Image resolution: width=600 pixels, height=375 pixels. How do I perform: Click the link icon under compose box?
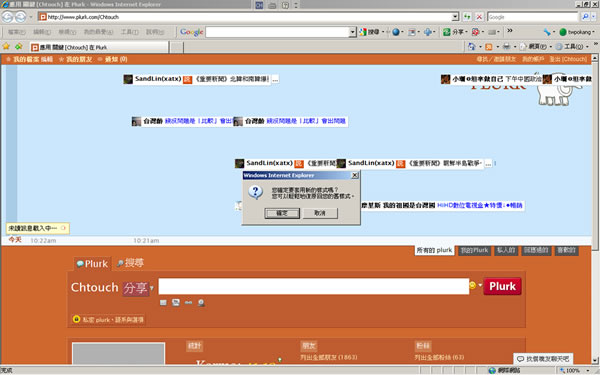tap(188, 303)
